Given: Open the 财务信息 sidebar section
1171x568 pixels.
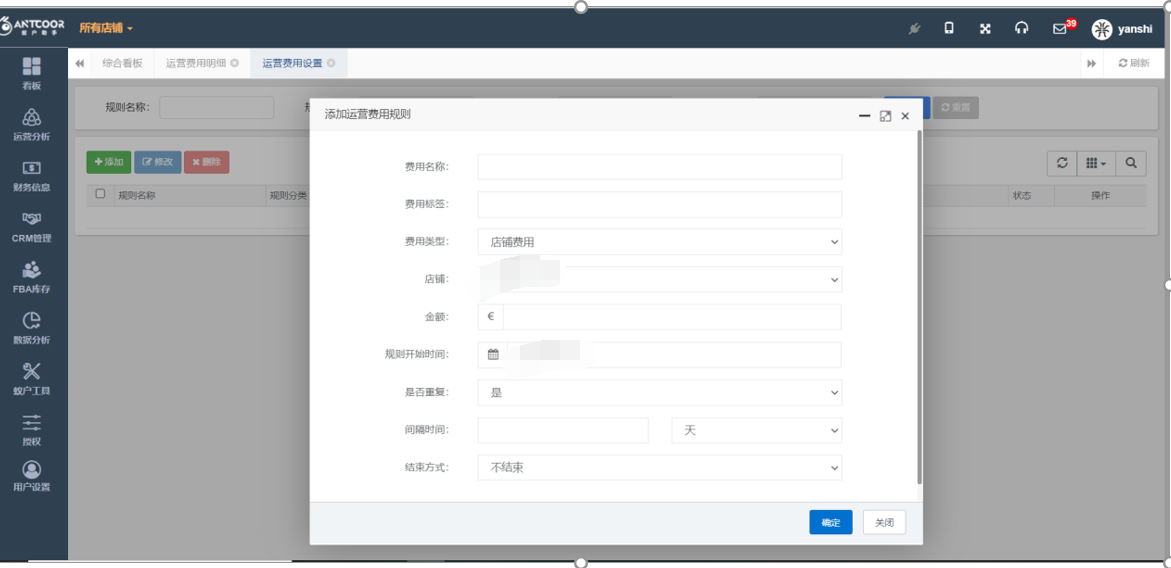Looking at the screenshot, I should [x=32, y=175].
